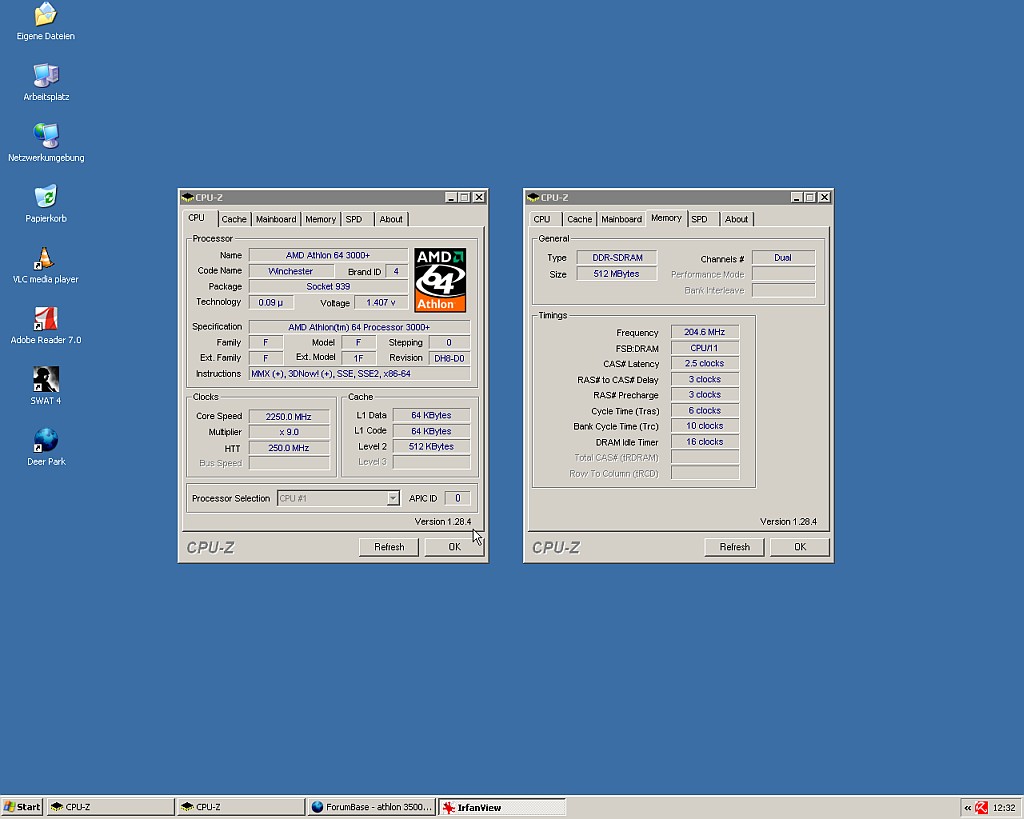1024x819 pixels.
Task: Click the AMD Athlon 64 logo image
Action: [440, 280]
